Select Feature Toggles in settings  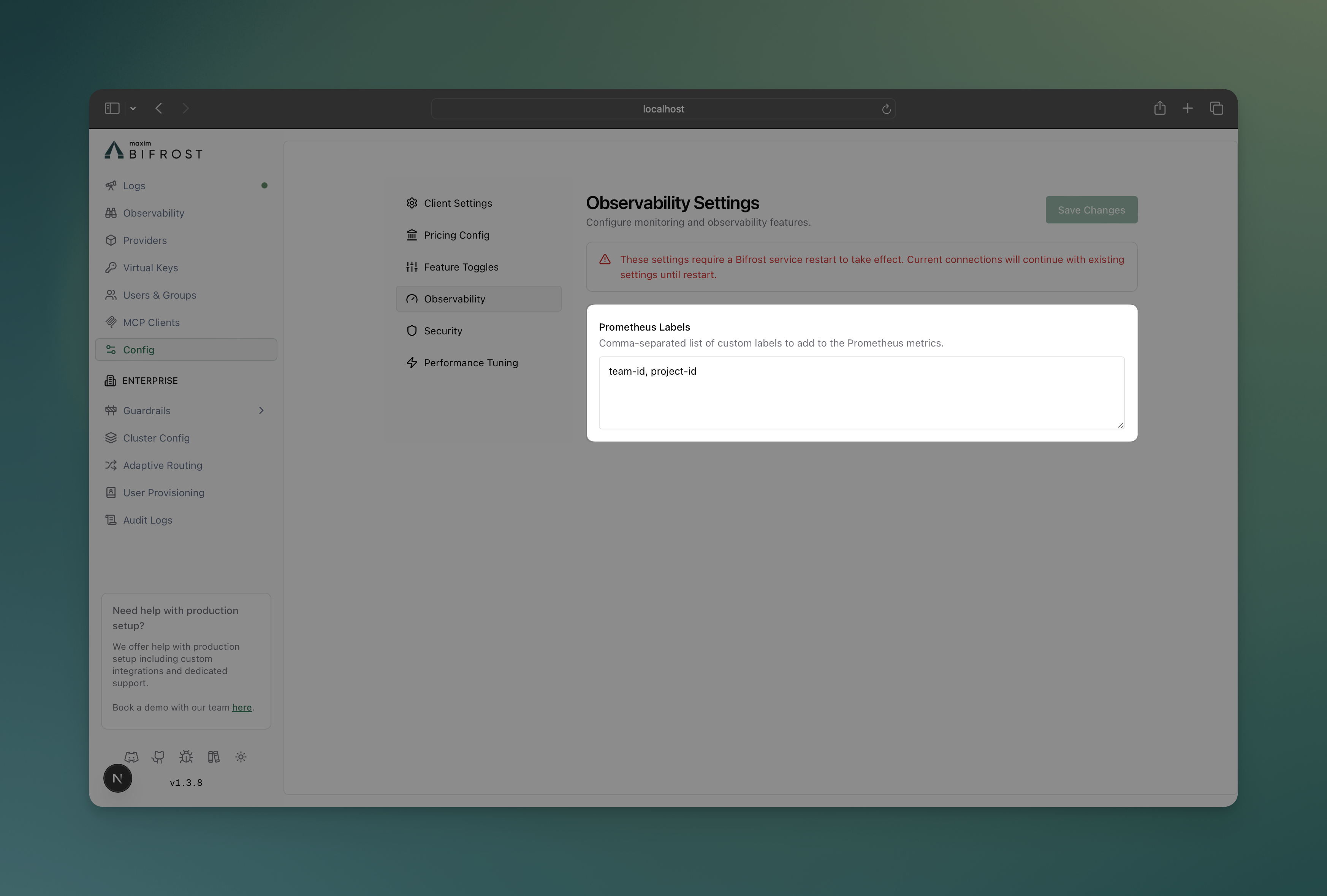coord(461,267)
